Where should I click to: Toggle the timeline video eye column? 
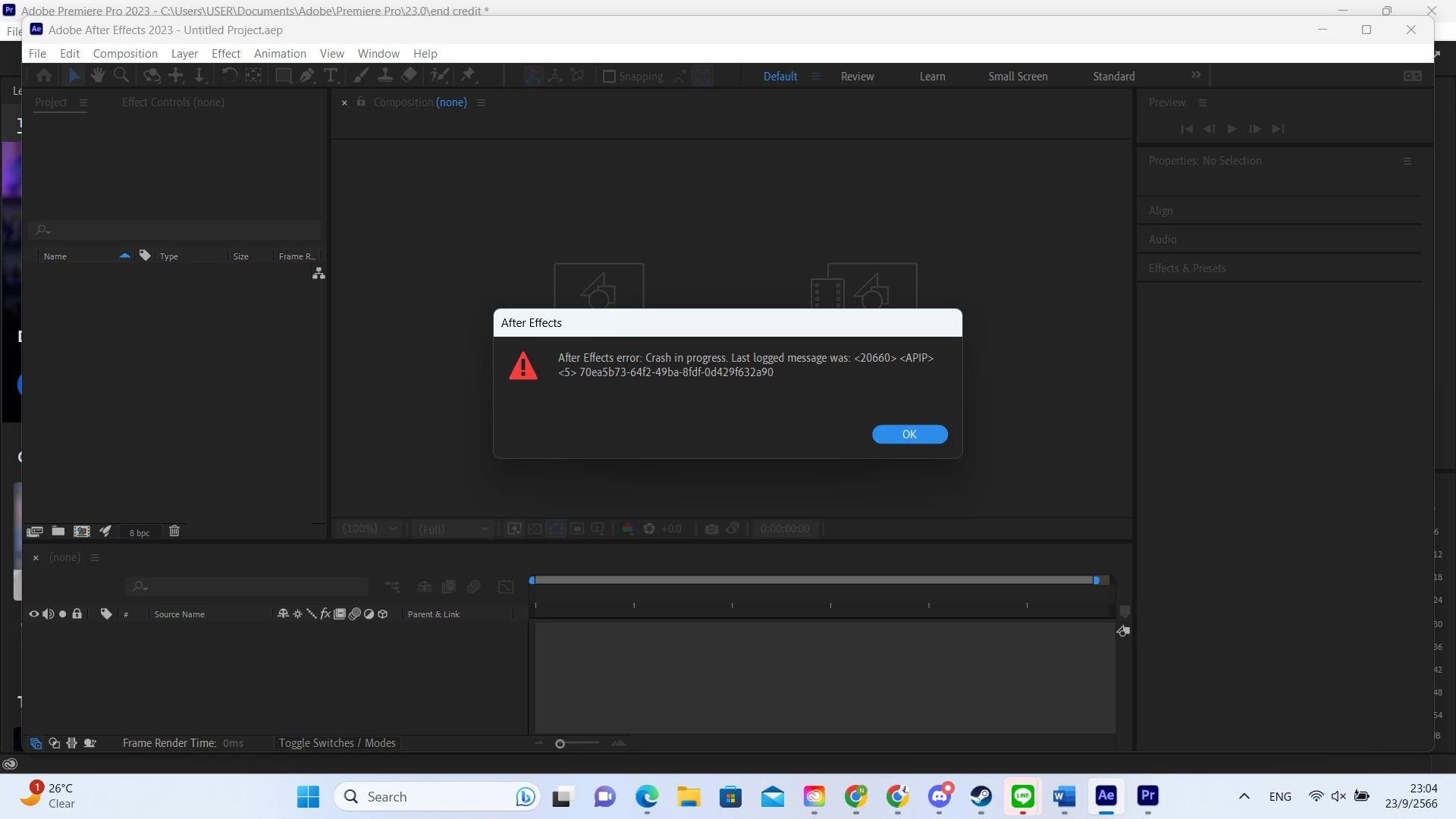pos(33,614)
